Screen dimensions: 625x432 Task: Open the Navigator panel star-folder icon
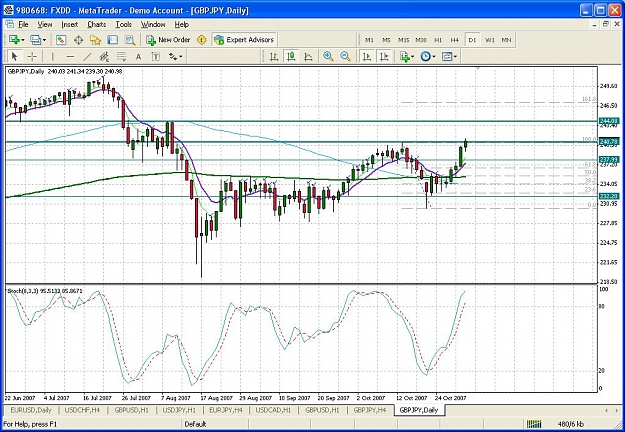point(96,40)
